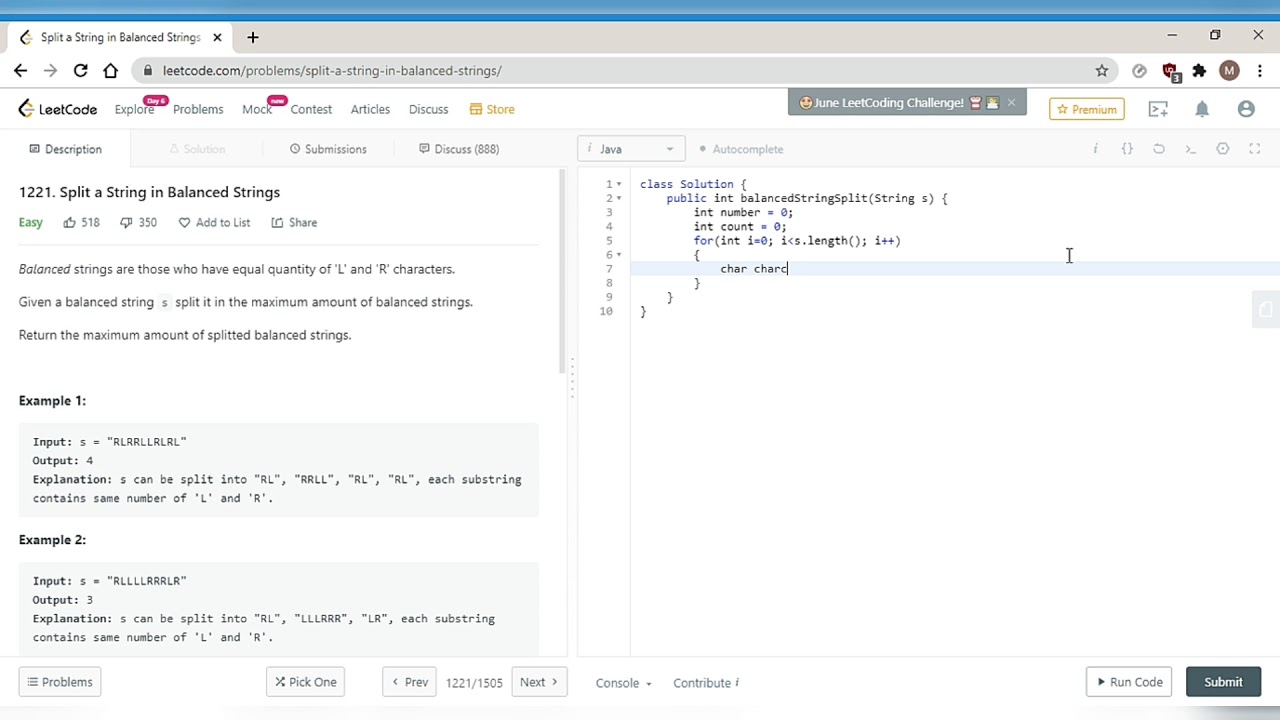Screen dimensions: 1280x720
Task: Like the problem with thumbs up 518
Action: (x=81, y=222)
